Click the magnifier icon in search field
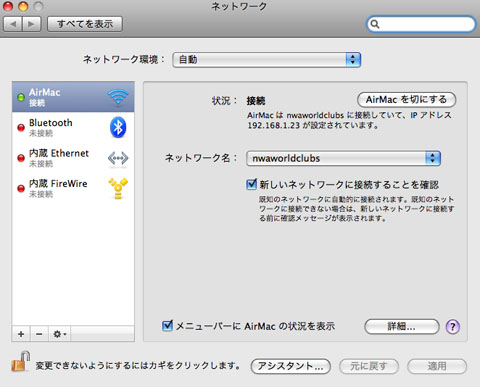This screenshot has height=387, width=480. pyautogui.click(x=375, y=24)
